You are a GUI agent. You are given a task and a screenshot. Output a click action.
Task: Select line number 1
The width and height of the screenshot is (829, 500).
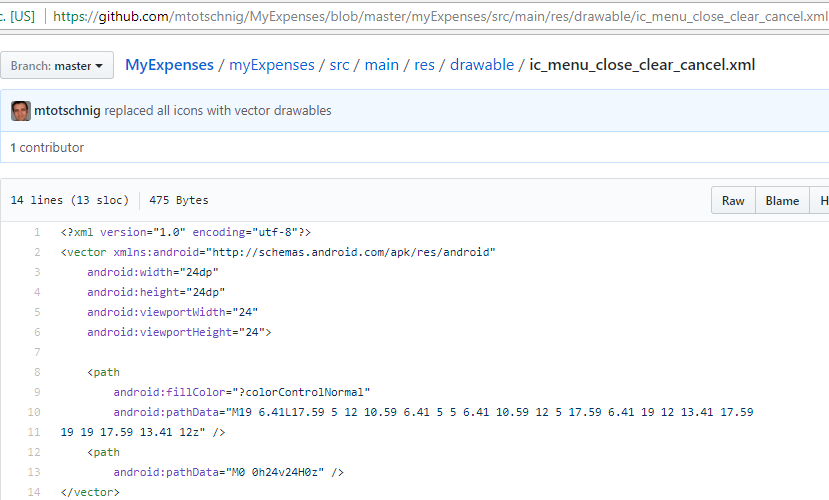pyautogui.click(x=37, y=232)
